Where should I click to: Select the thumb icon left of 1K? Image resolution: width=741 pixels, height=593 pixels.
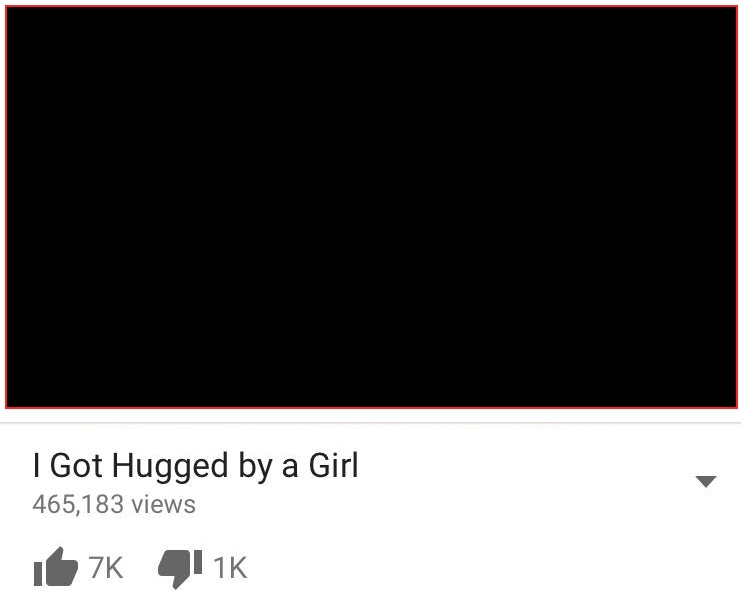click(x=180, y=569)
